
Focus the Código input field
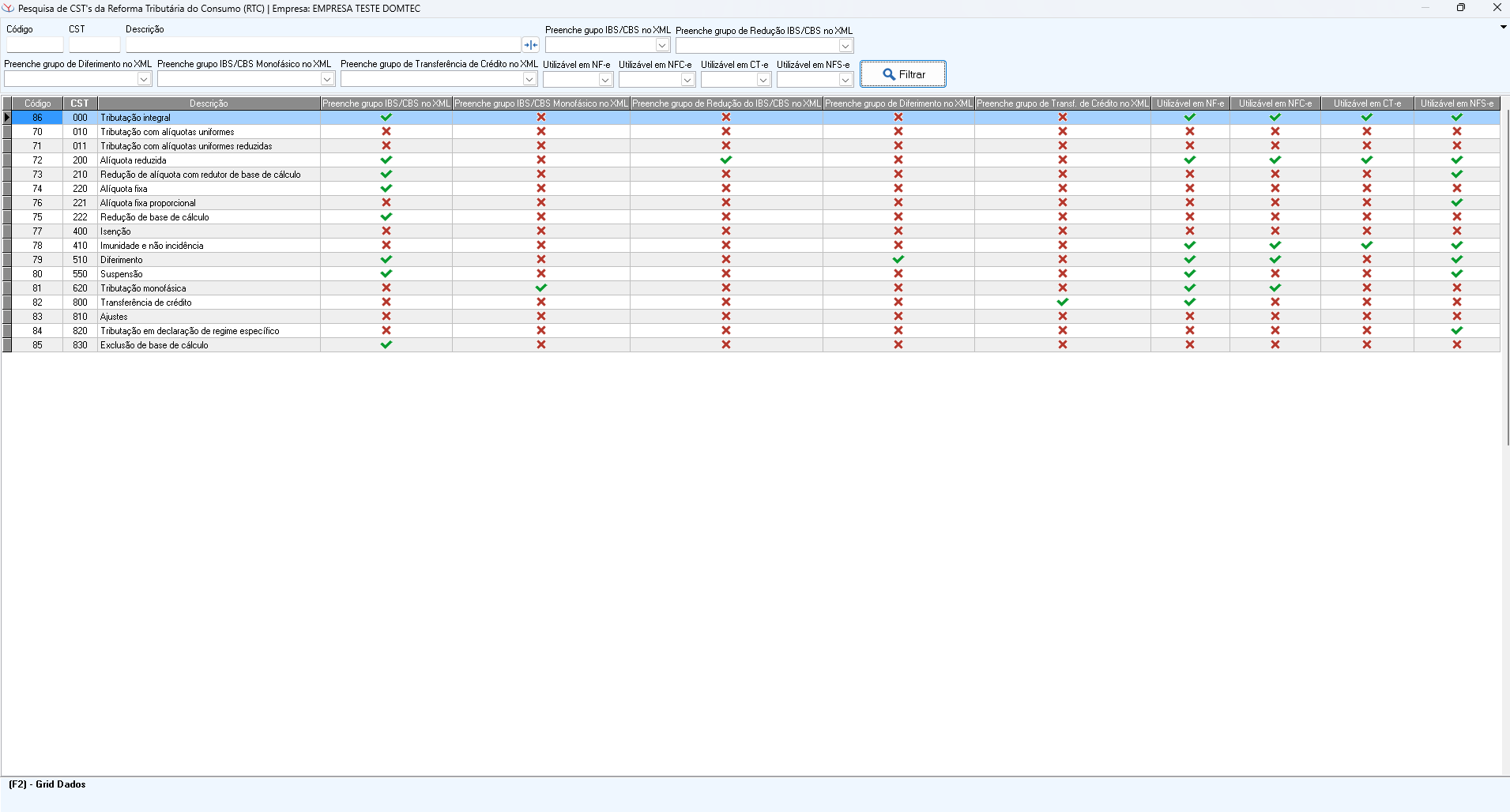pos(35,45)
